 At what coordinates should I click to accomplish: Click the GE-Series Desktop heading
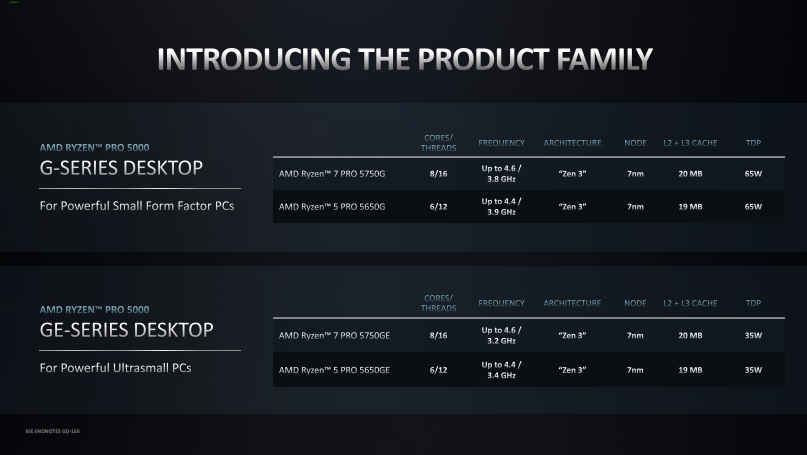pos(126,330)
